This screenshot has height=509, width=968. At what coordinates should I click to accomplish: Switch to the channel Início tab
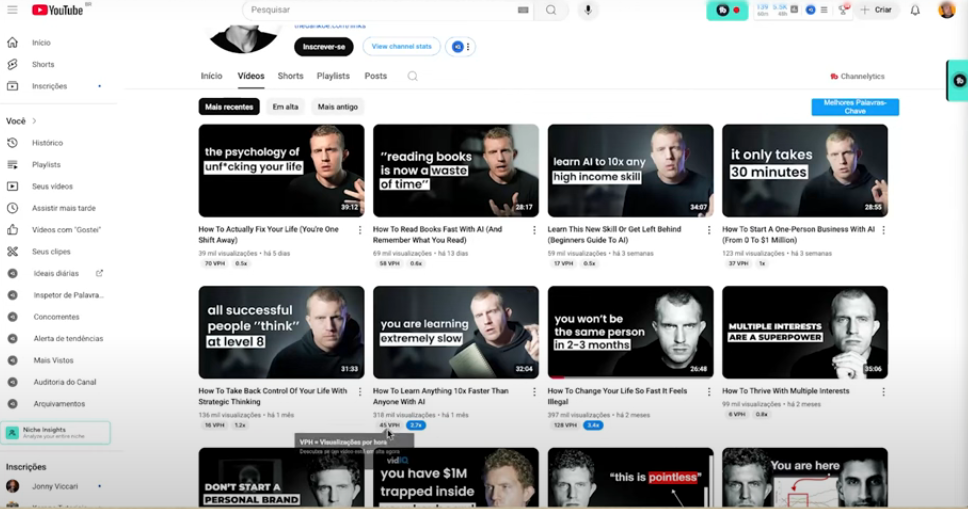click(211, 76)
